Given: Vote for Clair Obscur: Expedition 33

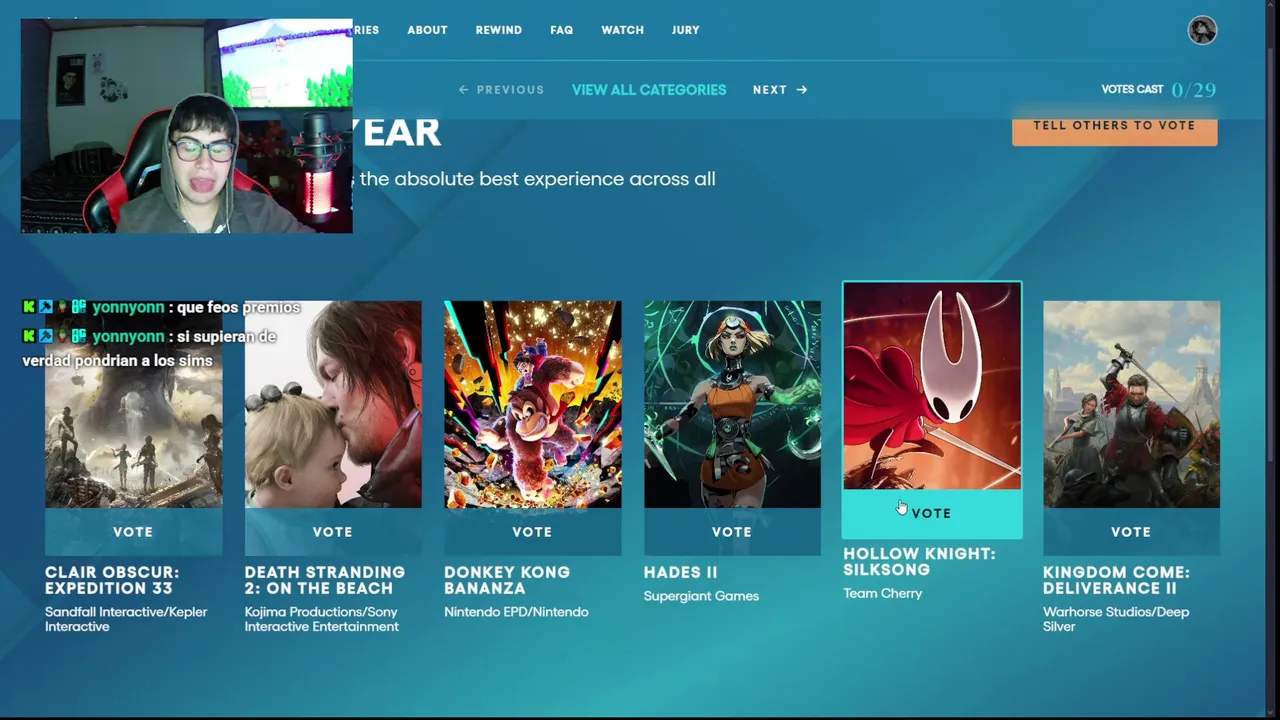Looking at the screenshot, I should click(133, 532).
